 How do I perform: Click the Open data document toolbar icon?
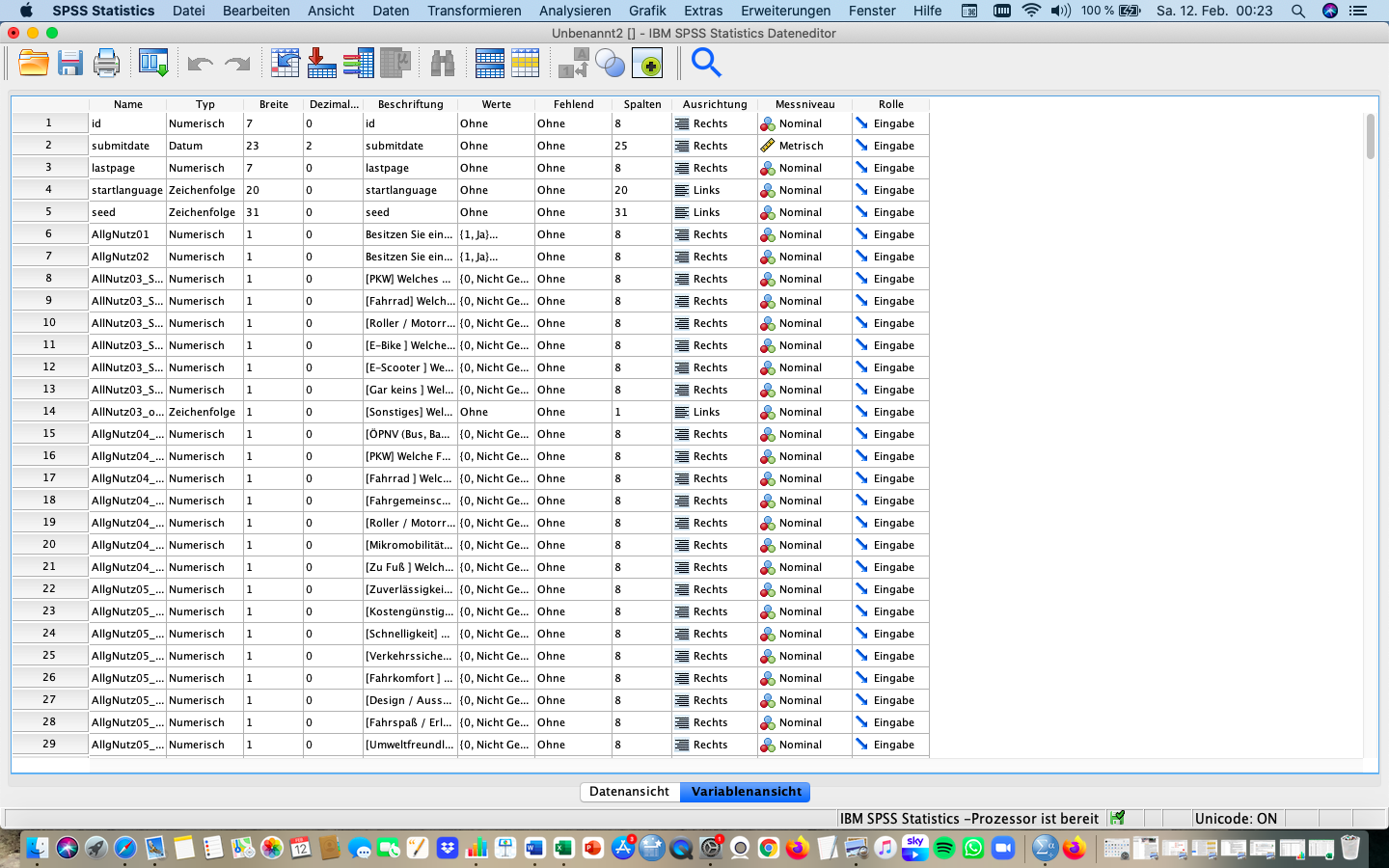pos(34,64)
